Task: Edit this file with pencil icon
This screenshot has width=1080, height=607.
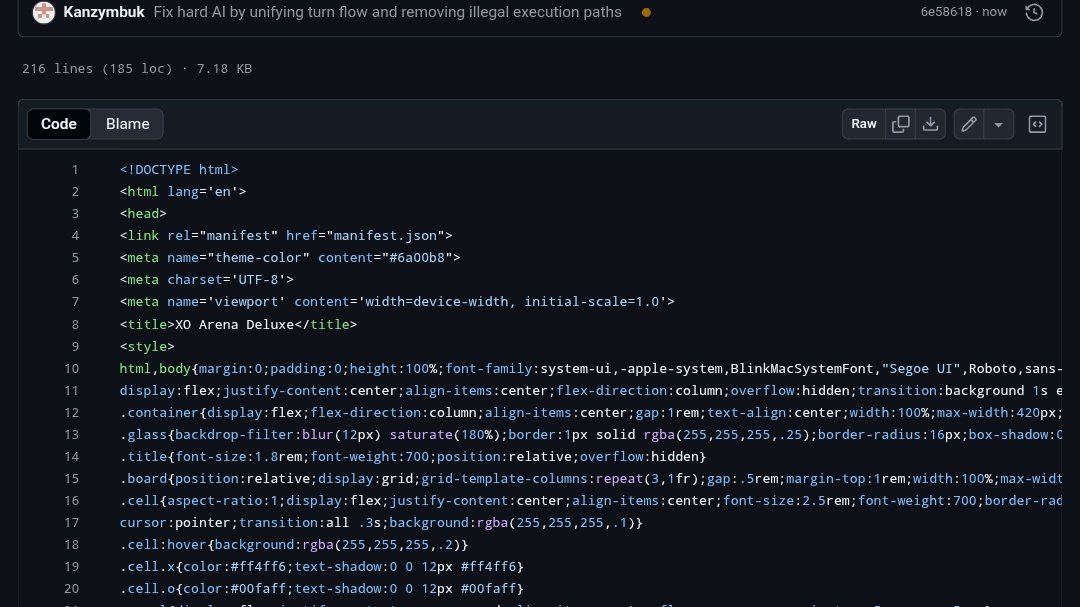Action: [x=969, y=124]
